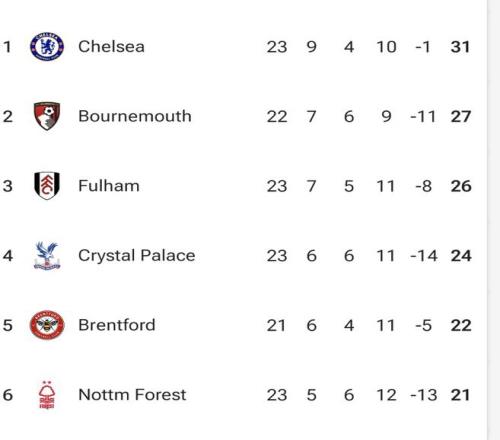This screenshot has width=500, height=440.
Task: Click the Brentford bee crest
Action: 47,325
